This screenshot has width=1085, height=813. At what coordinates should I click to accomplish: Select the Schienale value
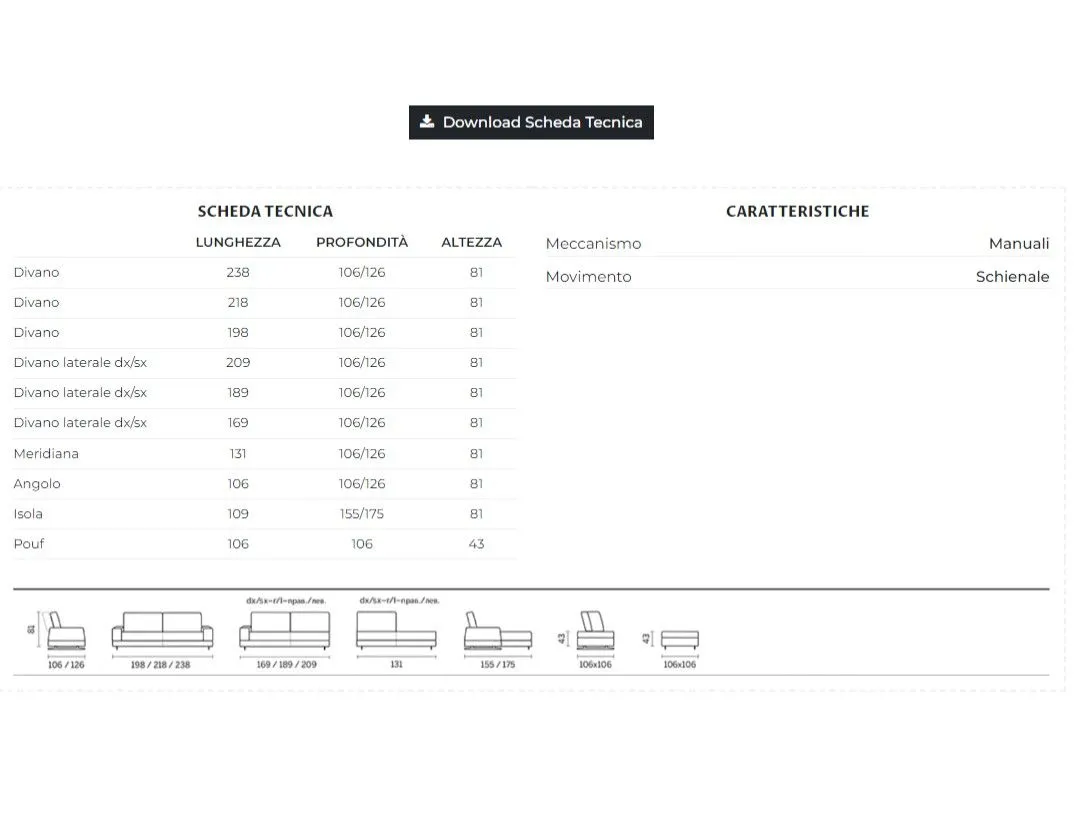click(1012, 277)
